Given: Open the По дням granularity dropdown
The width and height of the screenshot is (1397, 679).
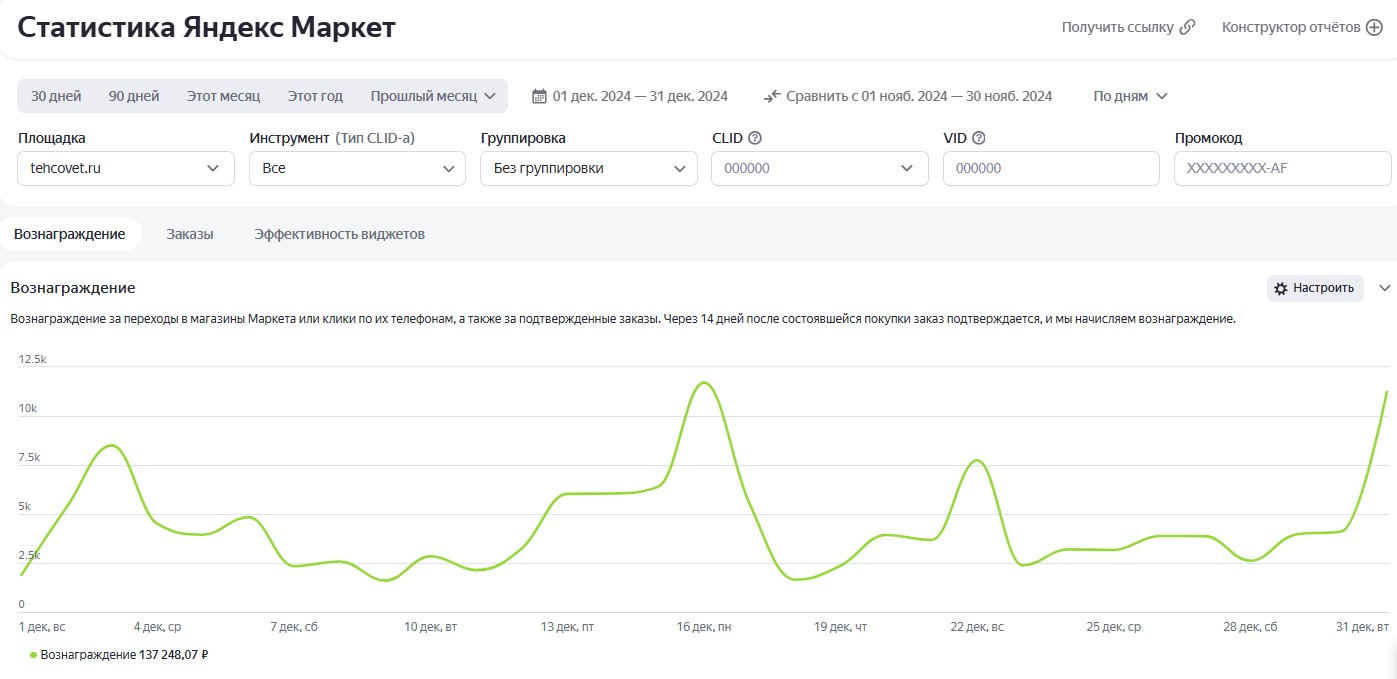Looking at the screenshot, I should pos(1130,96).
